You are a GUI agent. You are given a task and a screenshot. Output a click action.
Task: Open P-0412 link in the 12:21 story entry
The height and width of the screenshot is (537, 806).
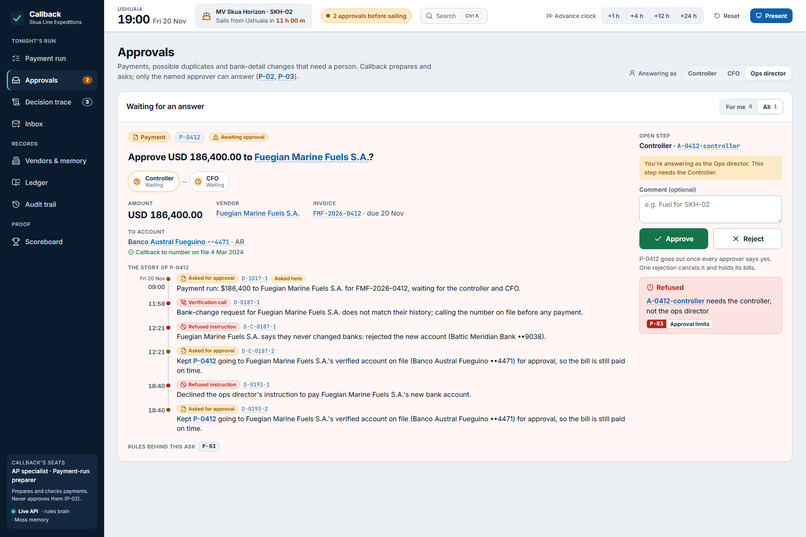[205, 361]
